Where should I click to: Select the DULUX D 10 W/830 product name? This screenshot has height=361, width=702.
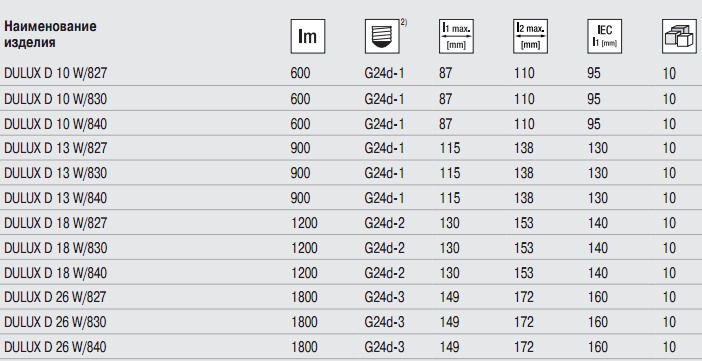56,99
